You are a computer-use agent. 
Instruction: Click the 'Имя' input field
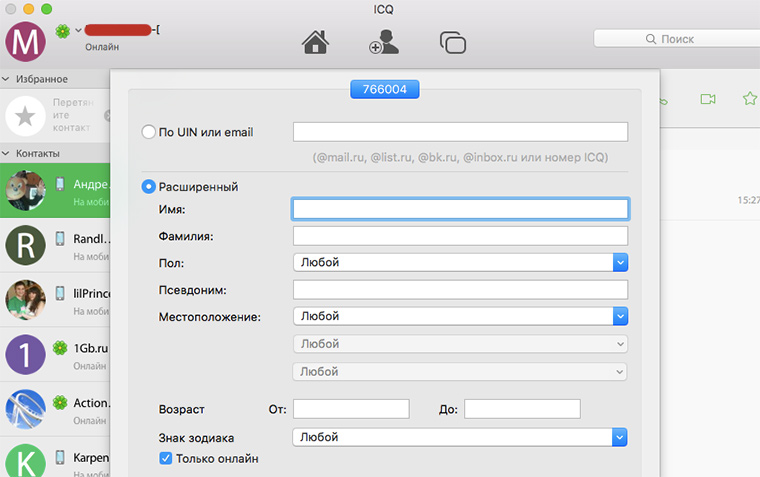pos(460,208)
